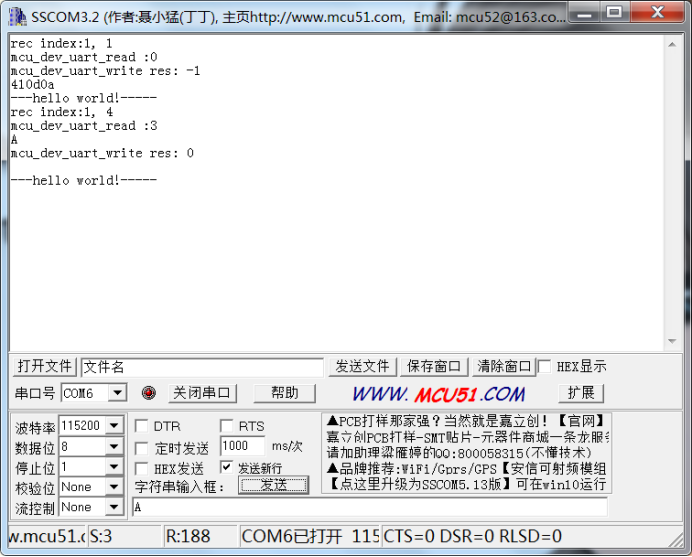Click the scroll up arrow of receive window
This screenshot has width=692, height=557.
point(672,44)
